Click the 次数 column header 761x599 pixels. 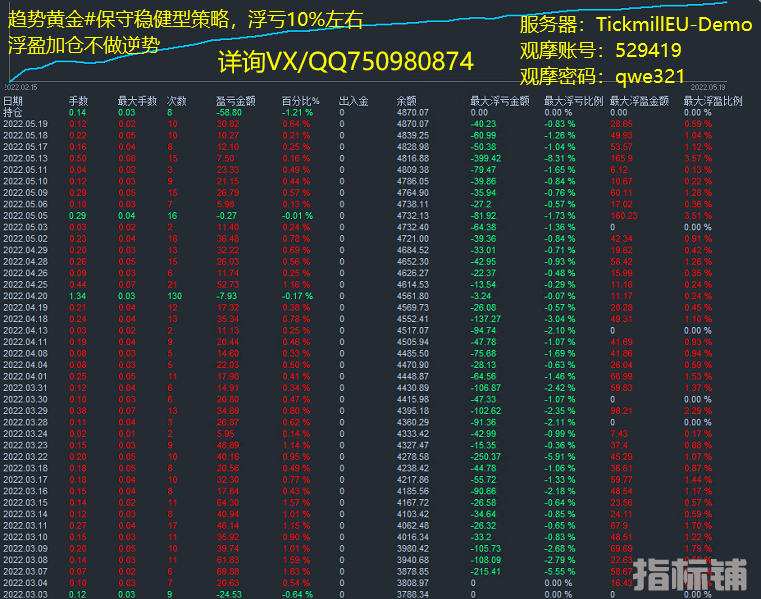pos(177,101)
